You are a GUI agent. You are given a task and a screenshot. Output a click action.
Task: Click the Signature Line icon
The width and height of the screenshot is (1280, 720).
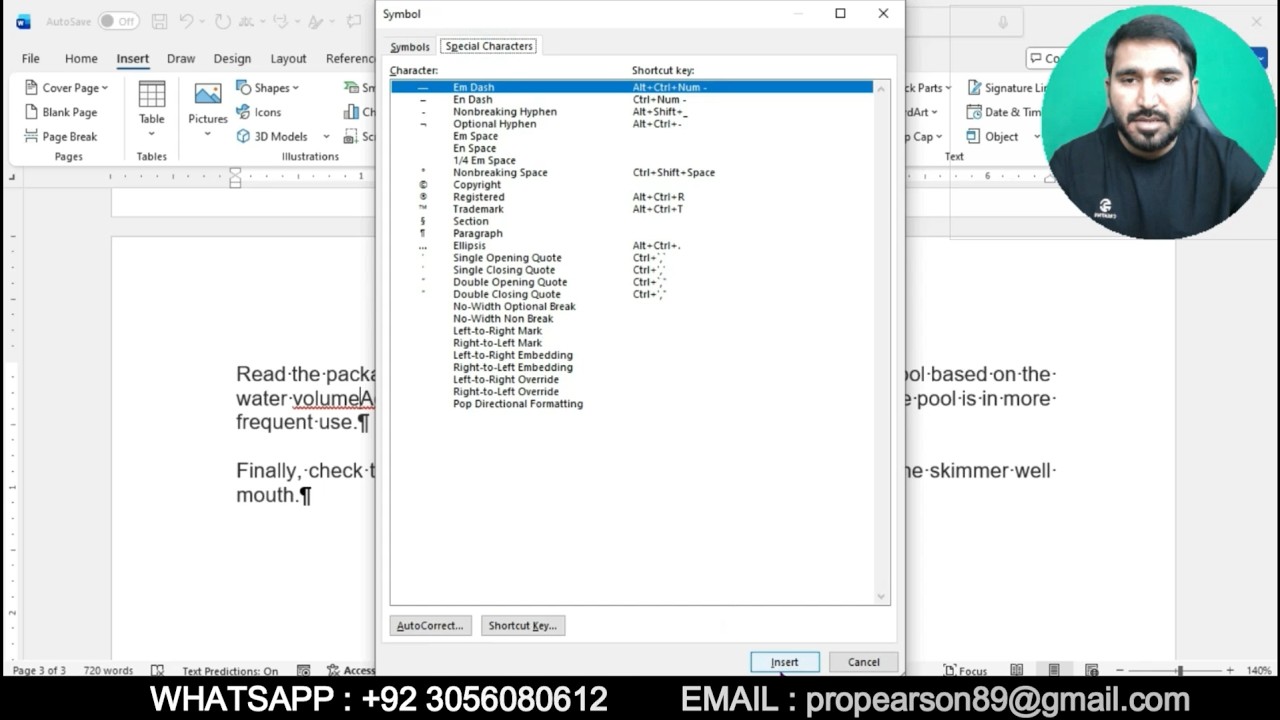pyautogui.click(x=975, y=88)
